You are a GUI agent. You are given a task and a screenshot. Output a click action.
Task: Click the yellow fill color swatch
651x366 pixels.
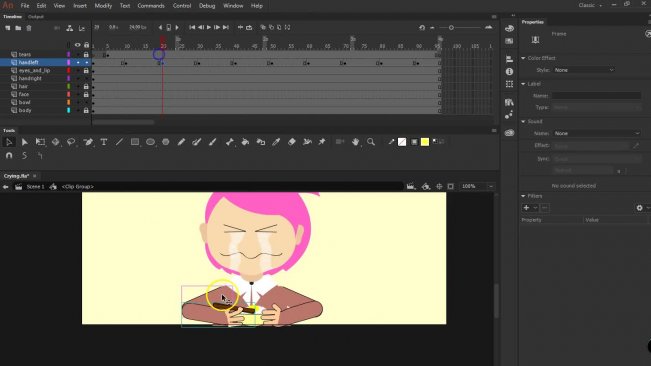[425, 142]
